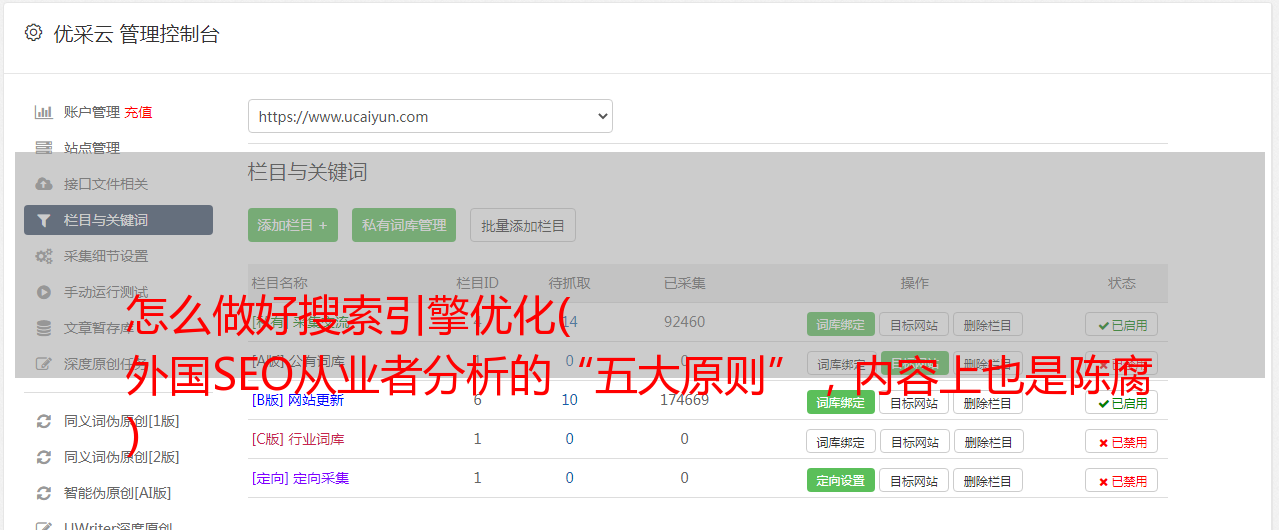Click 定向设置 for 定向采集
Screen dimensions: 1279x530
coord(841,480)
